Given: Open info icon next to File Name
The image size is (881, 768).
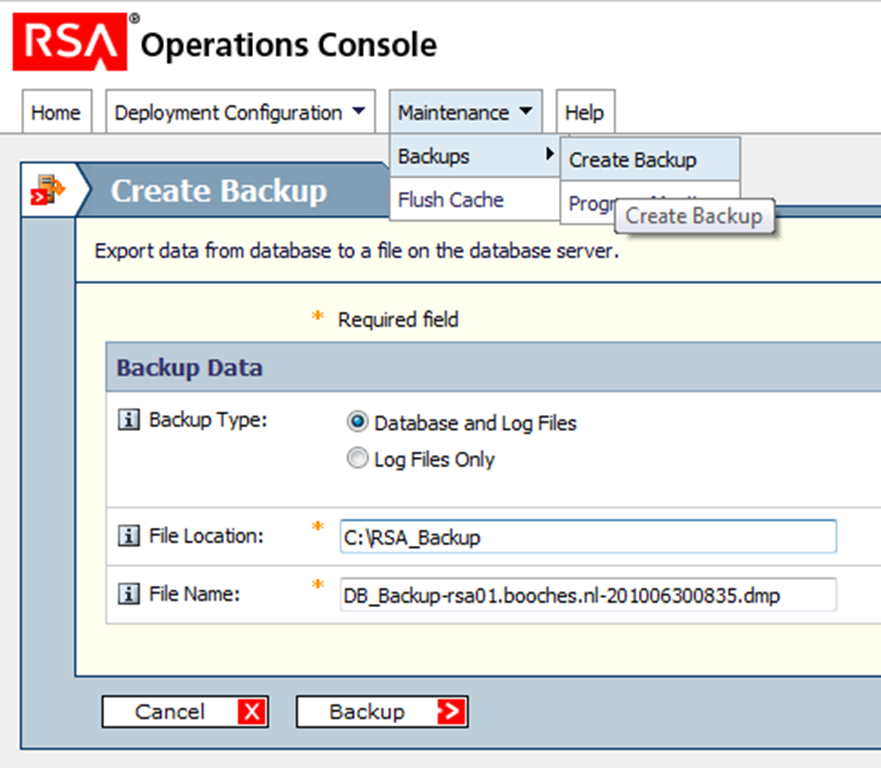Looking at the screenshot, I should pyautogui.click(x=128, y=594).
